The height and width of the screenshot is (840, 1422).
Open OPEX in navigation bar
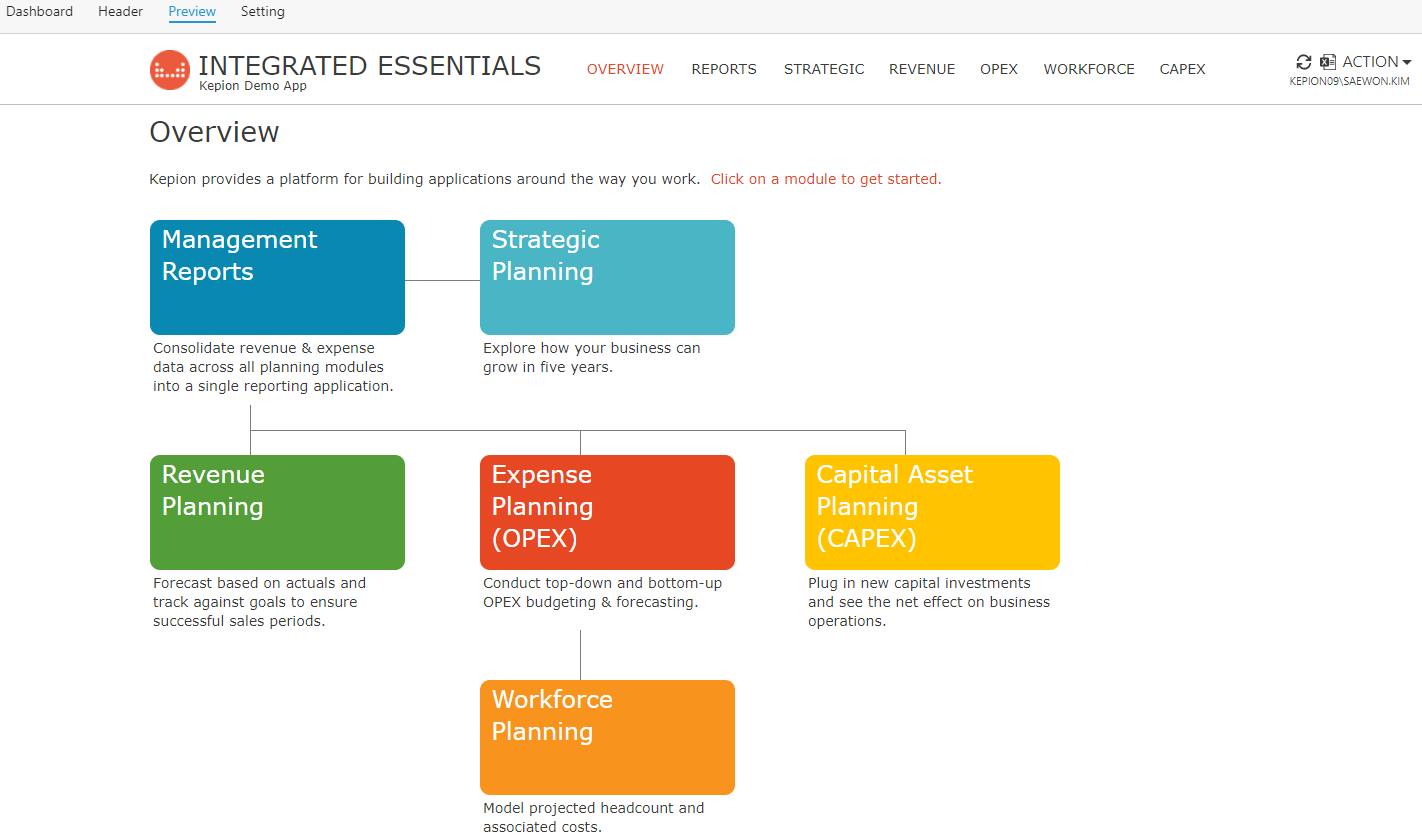click(999, 69)
